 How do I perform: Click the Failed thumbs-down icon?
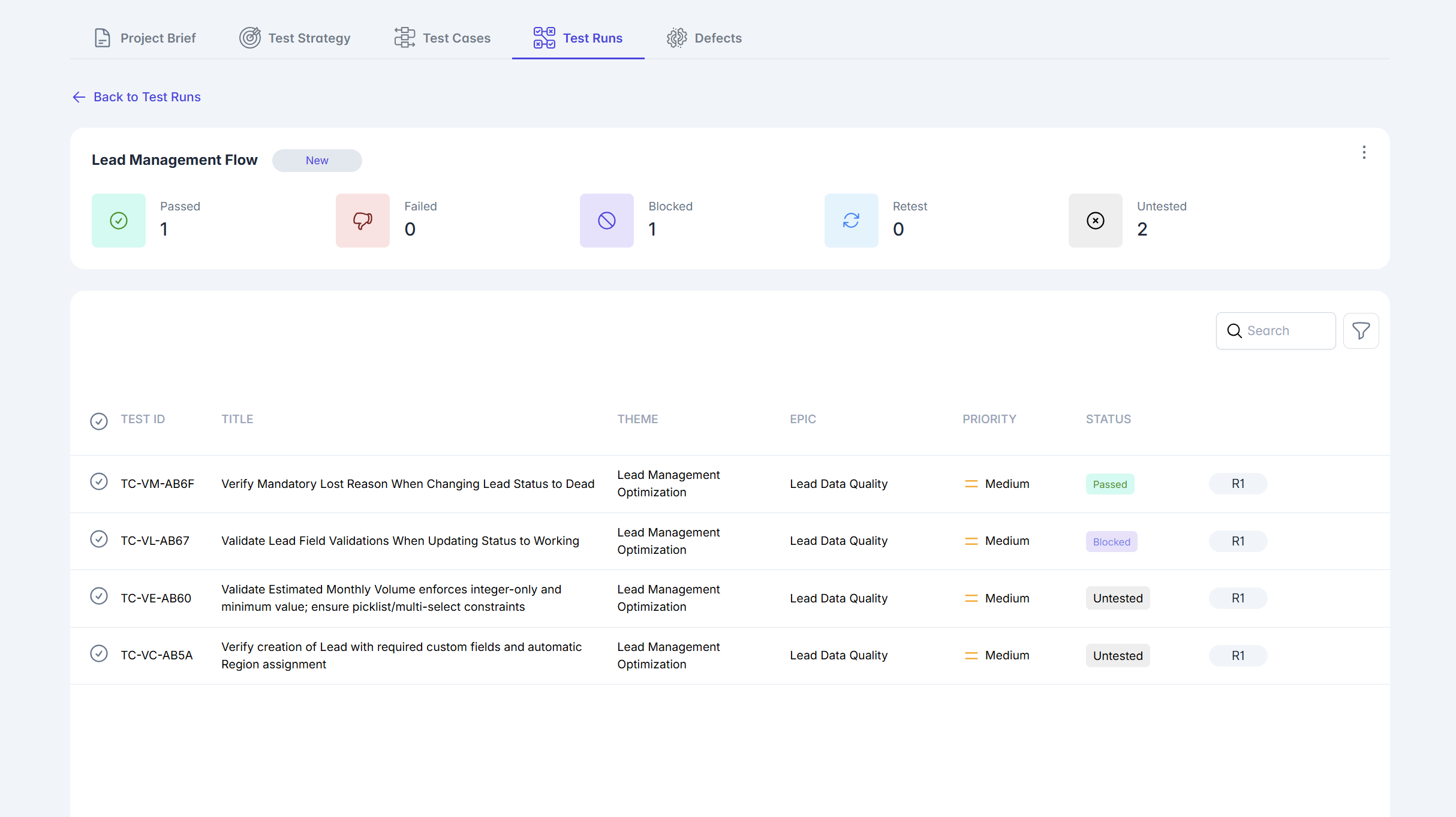pyautogui.click(x=363, y=221)
